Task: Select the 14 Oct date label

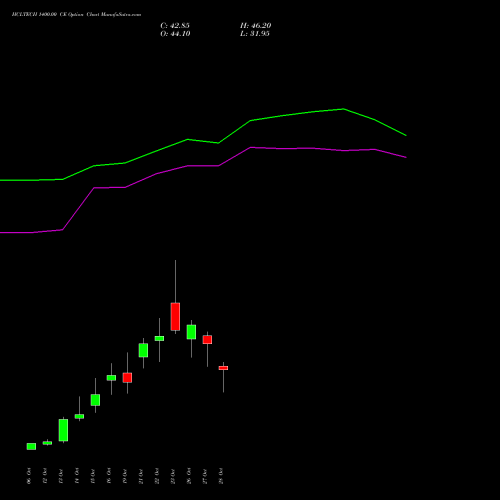Action: click(77, 476)
